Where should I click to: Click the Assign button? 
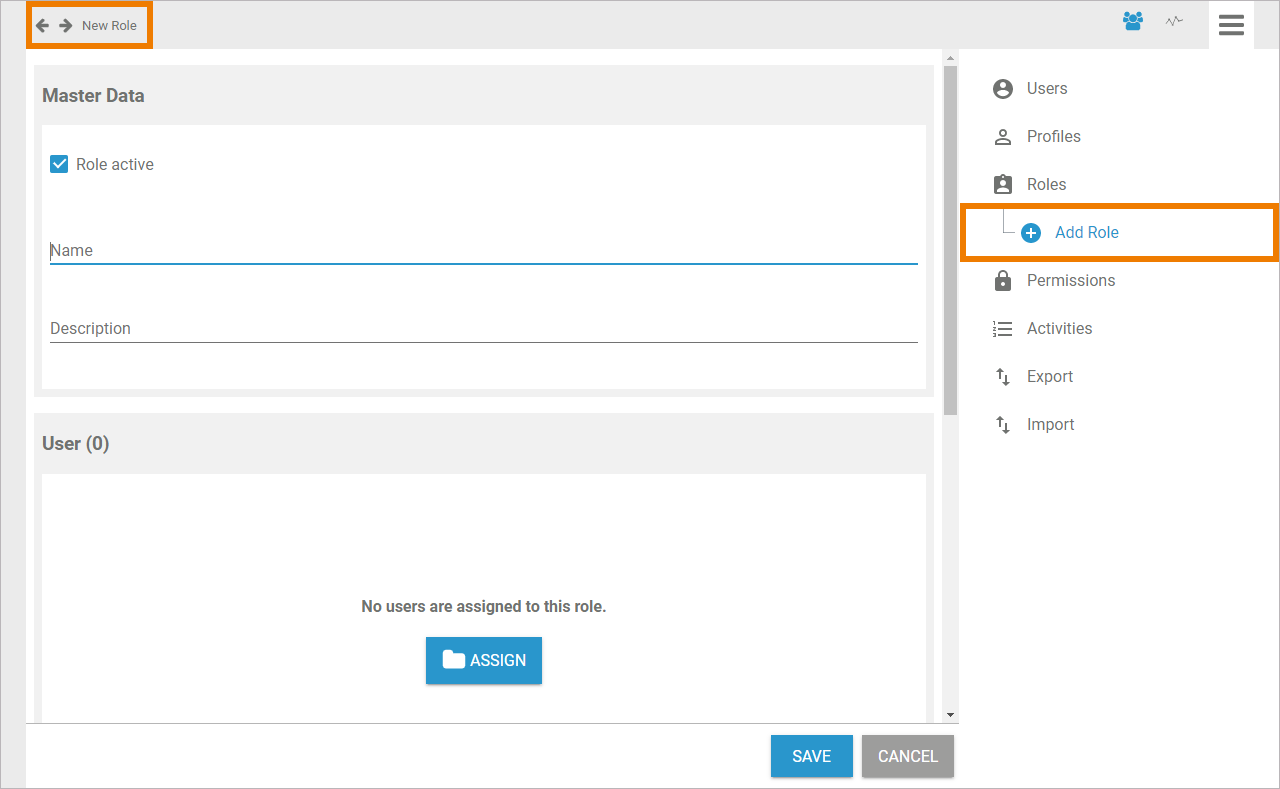coord(484,660)
